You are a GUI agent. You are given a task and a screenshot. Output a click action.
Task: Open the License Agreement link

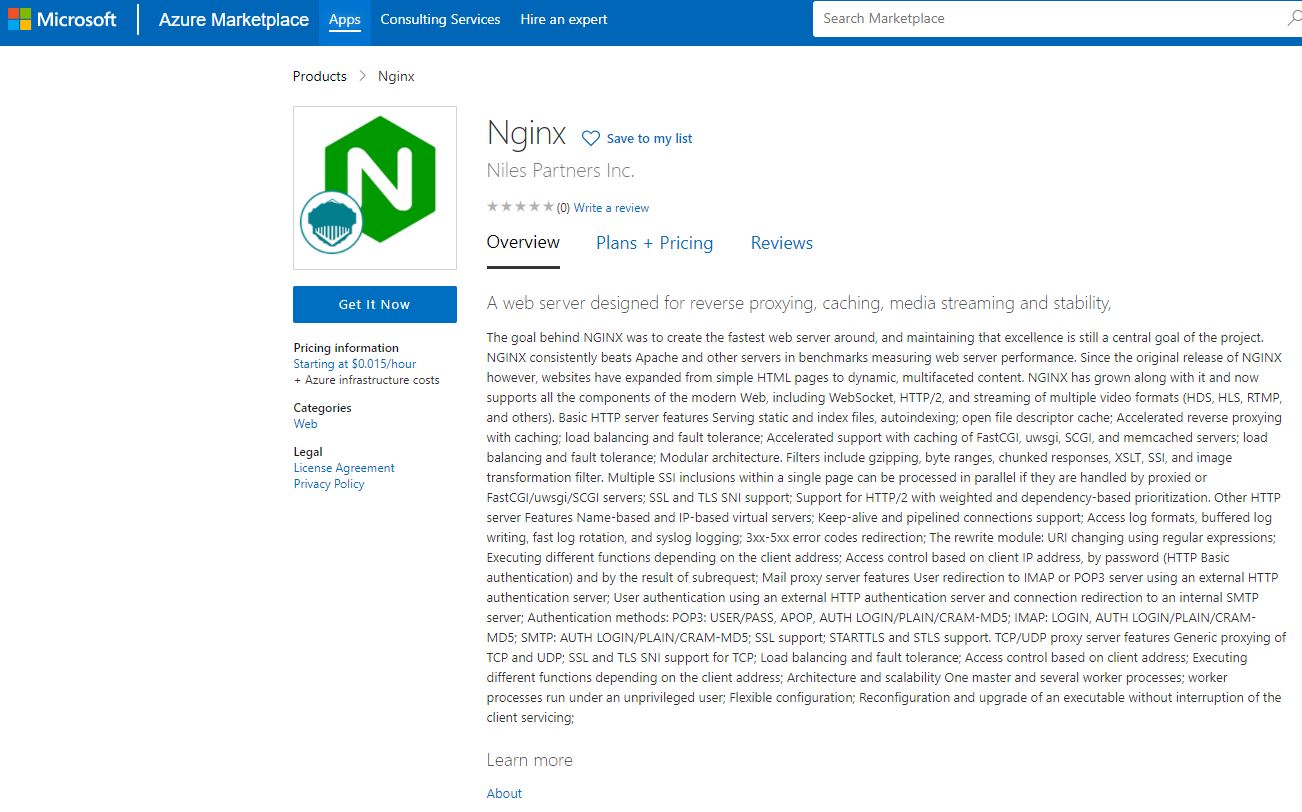344,468
